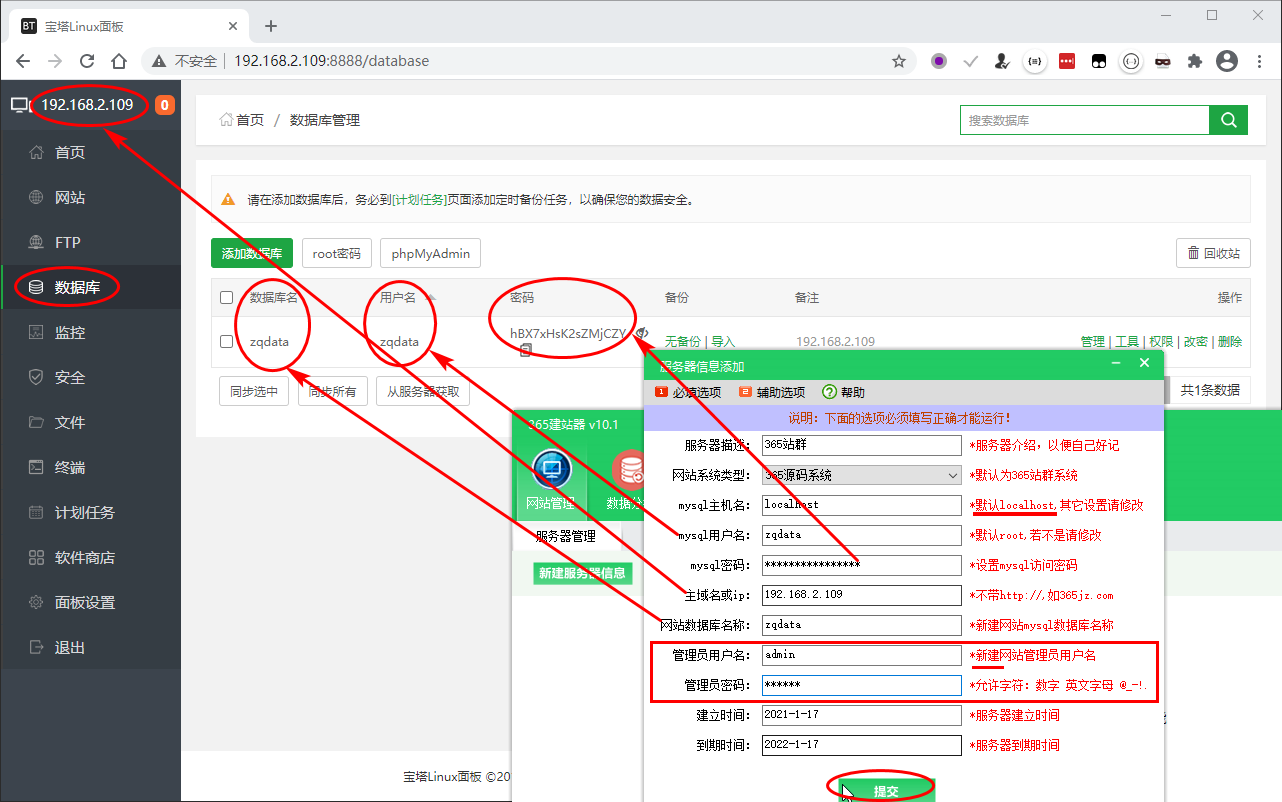This screenshot has height=802, width=1282.
Task: Toggle the select-all checkbox in the table header
Action: tap(227, 298)
